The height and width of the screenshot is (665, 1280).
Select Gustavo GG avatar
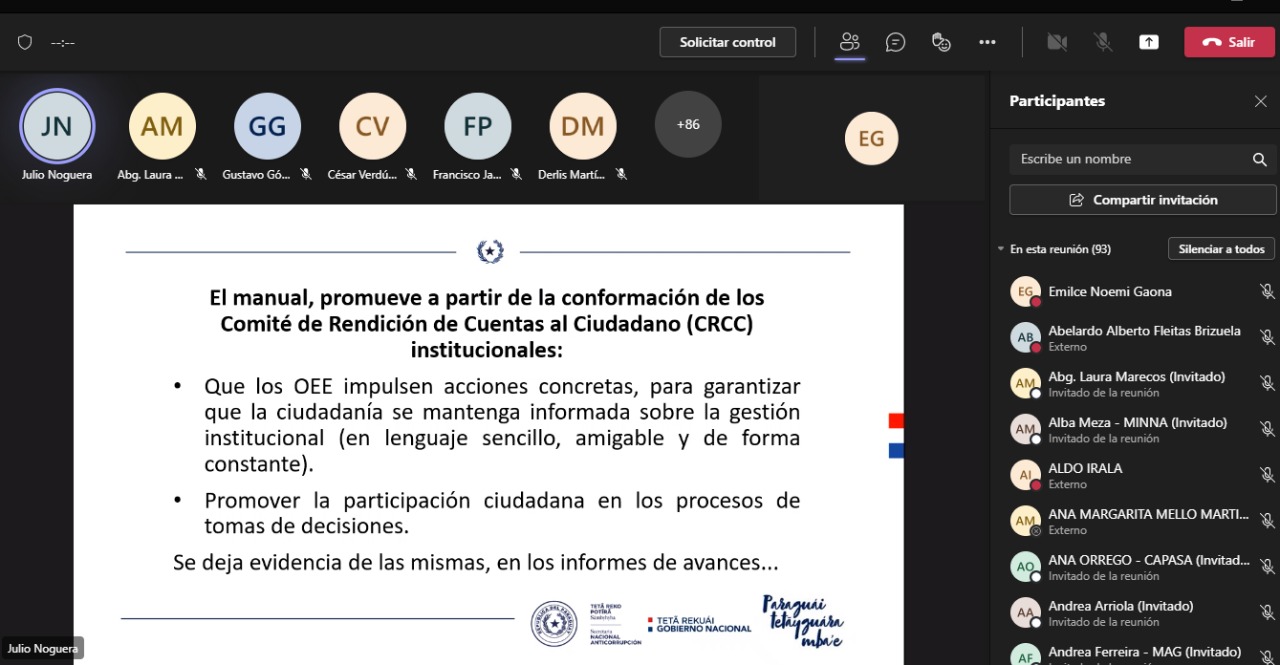click(267, 126)
